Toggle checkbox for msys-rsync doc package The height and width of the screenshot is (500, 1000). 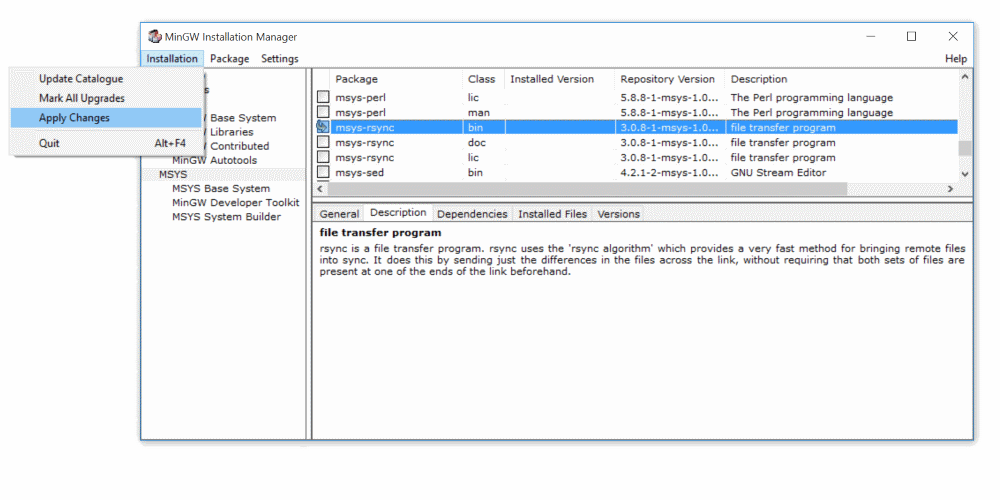323,142
